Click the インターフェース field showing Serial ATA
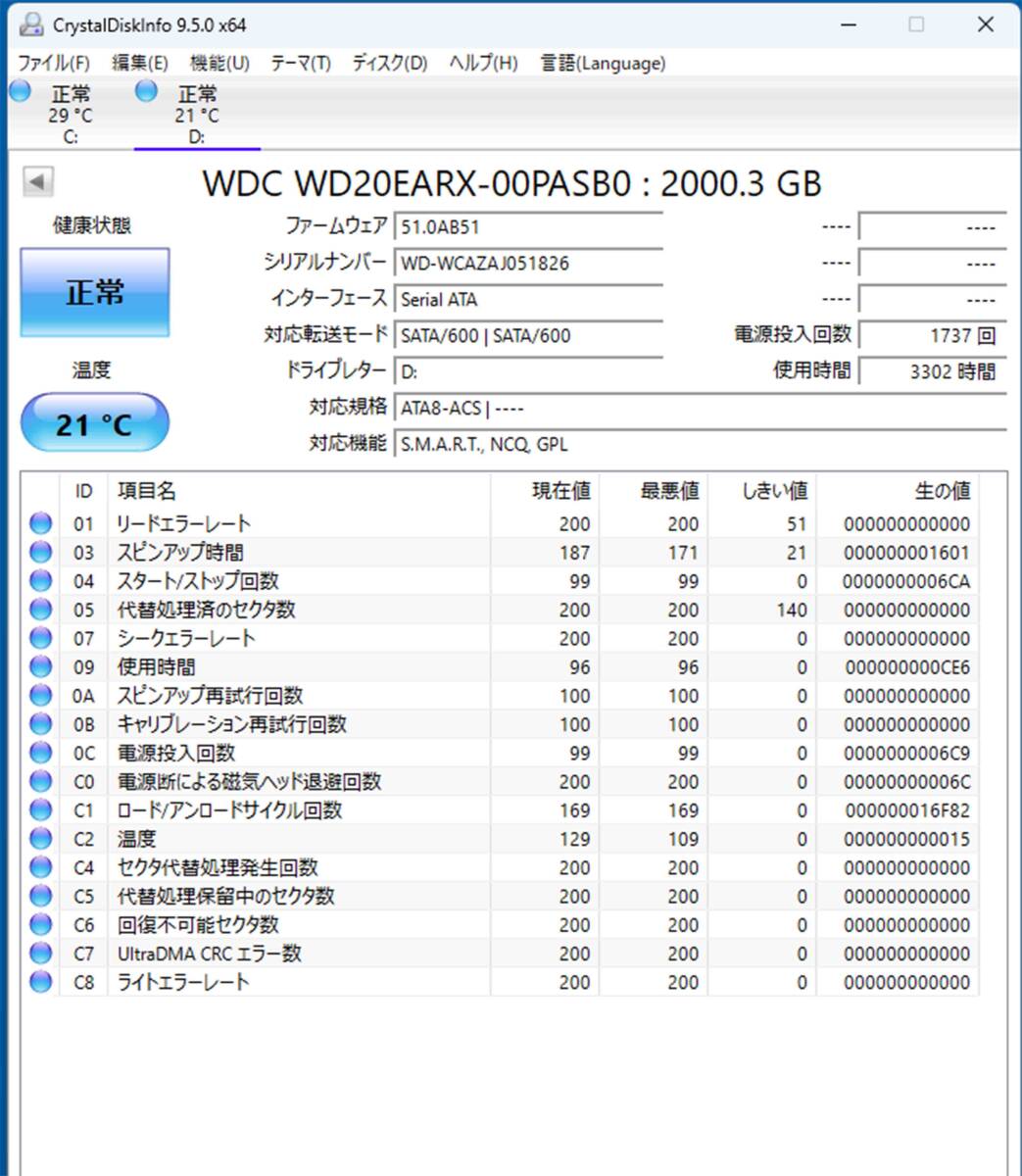Image resolution: width=1022 pixels, height=1176 pixels. click(529, 299)
